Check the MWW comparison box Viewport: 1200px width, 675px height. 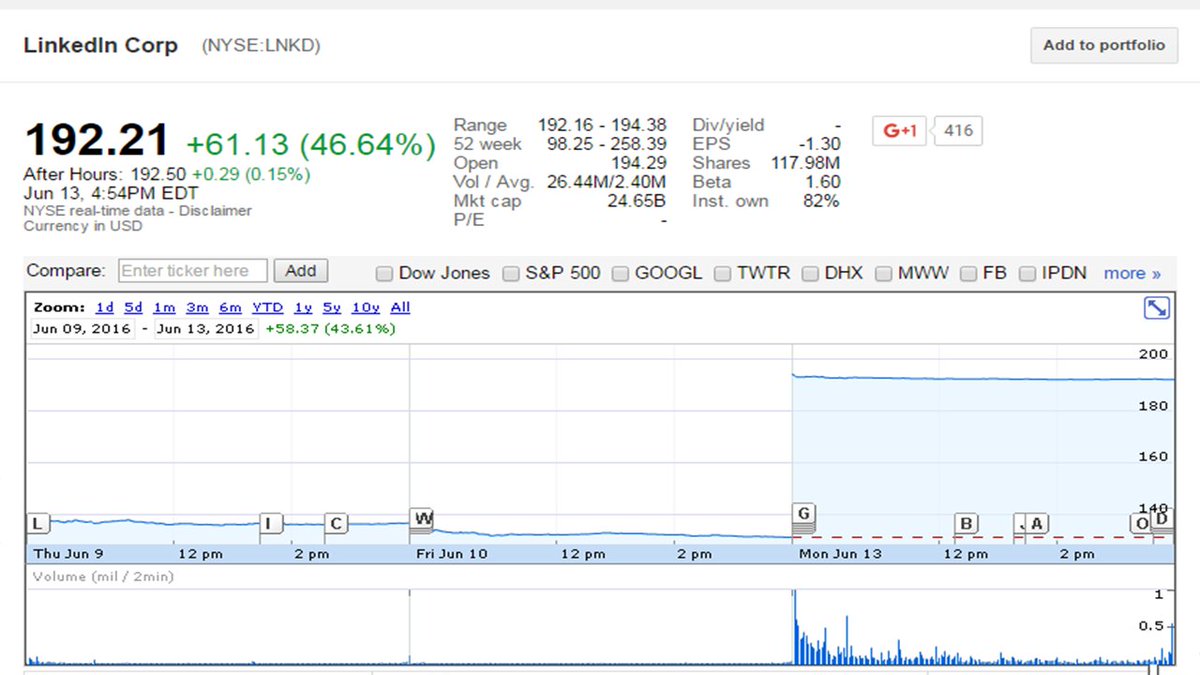(x=883, y=273)
